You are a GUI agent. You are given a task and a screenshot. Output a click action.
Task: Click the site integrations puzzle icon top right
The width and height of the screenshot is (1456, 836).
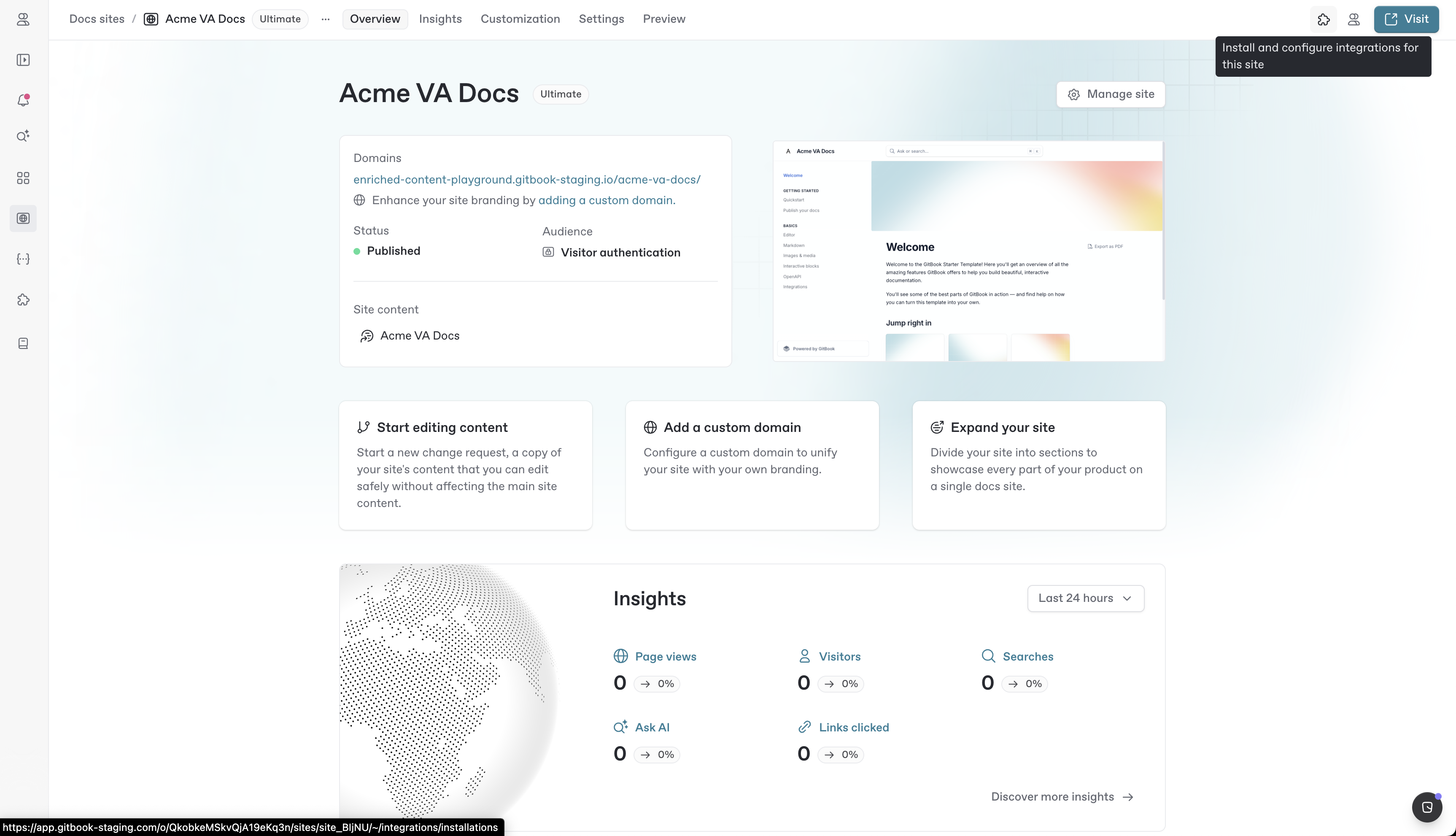(x=1324, y=19)
